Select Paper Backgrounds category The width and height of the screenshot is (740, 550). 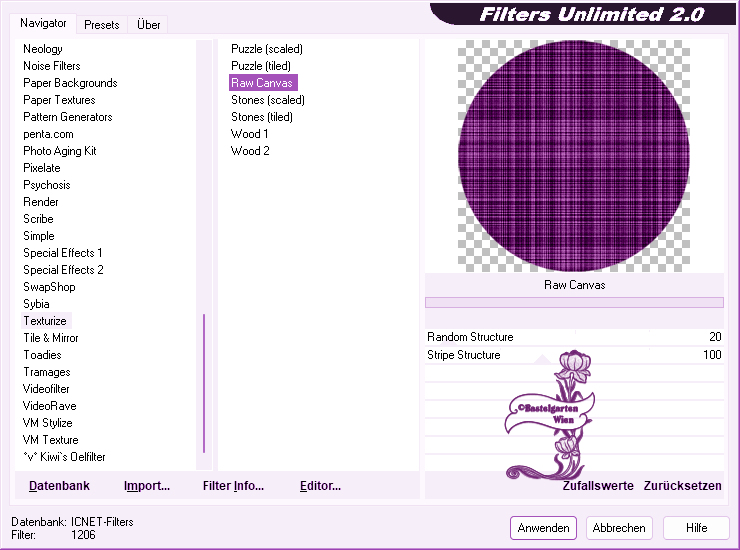tap(70, 83)
